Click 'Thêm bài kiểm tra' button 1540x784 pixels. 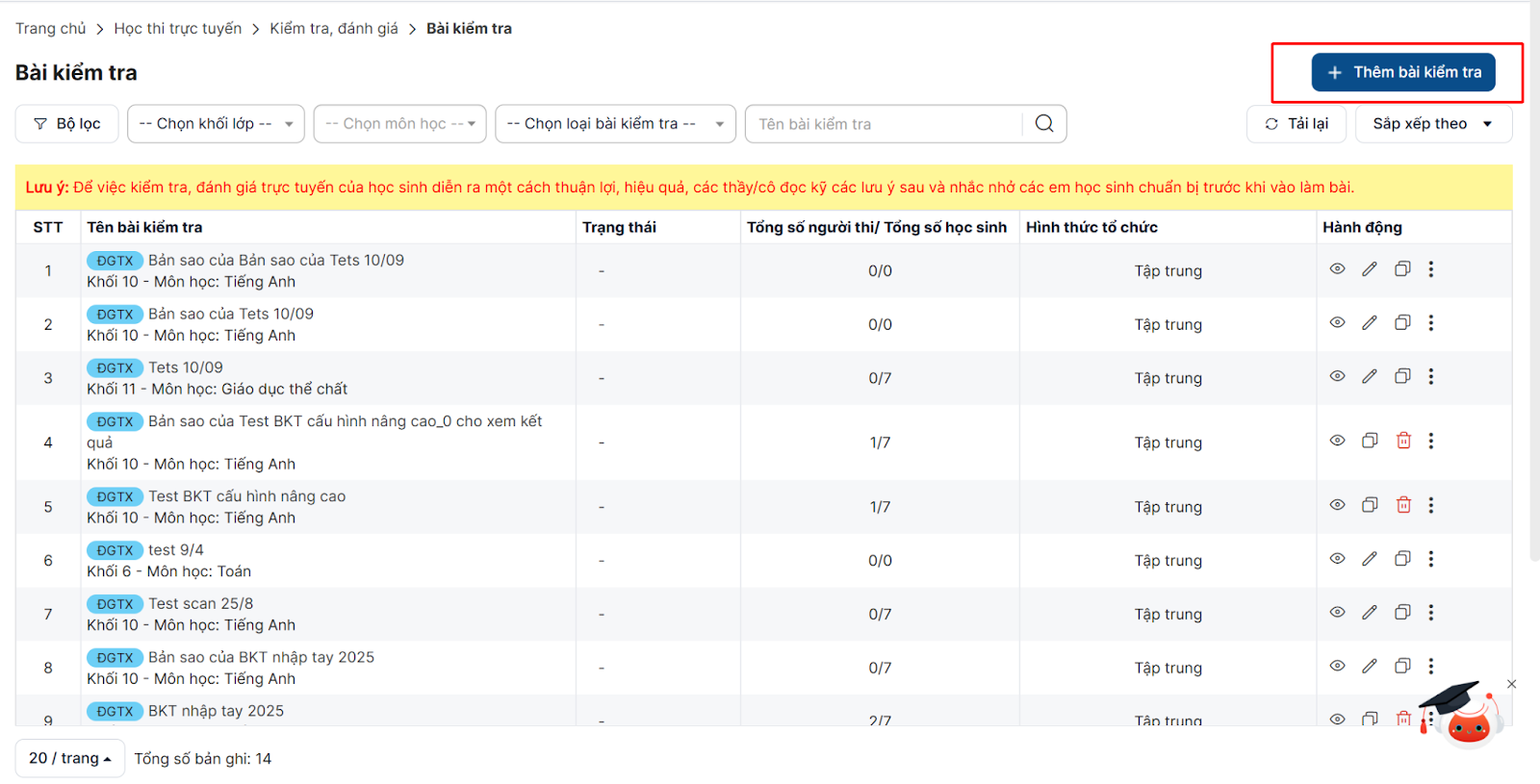point(1403,72)
